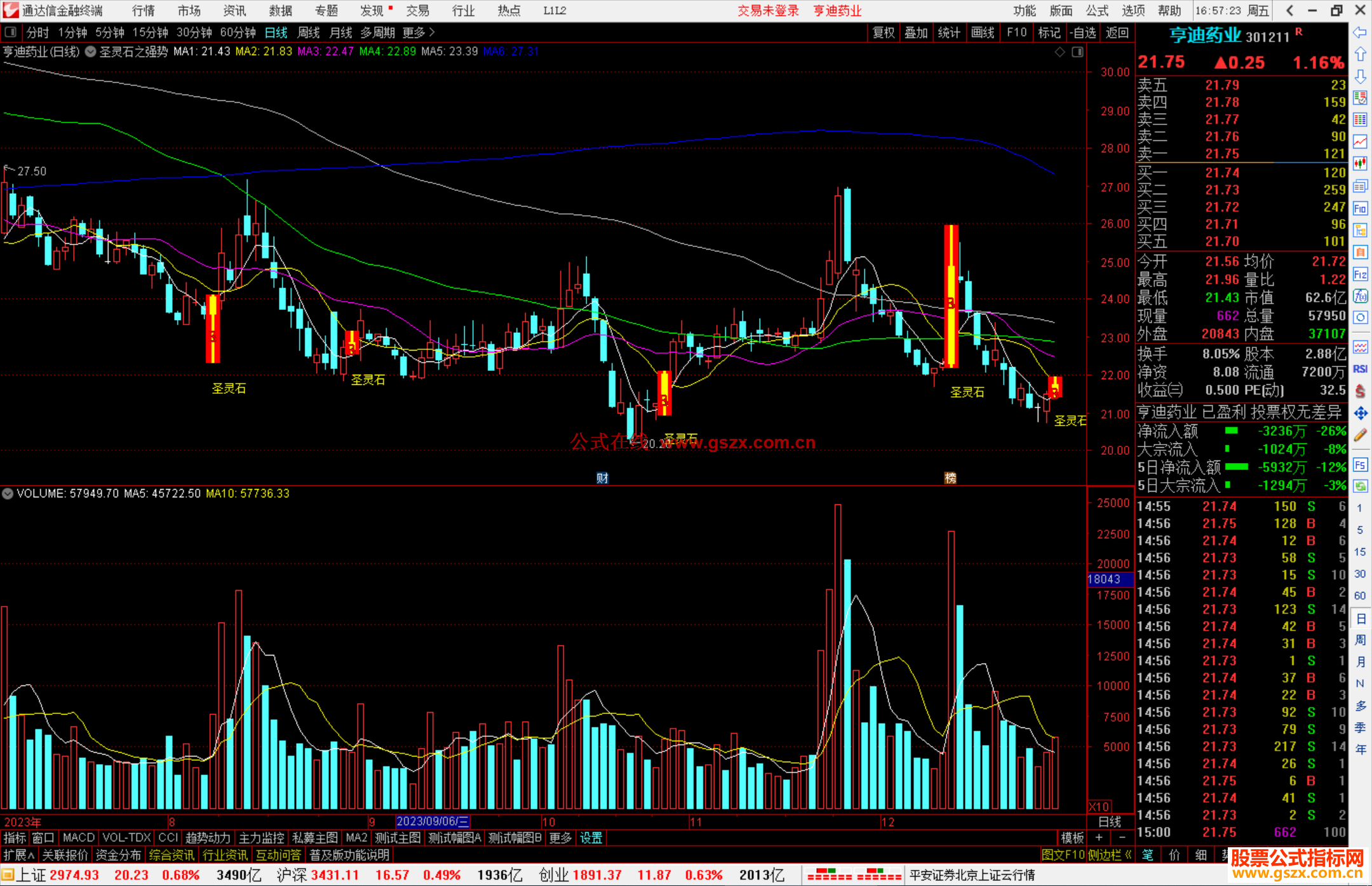The height and width of the screenshot is (886, 1372).
Task: Click the wavy lines indicator icon in sidebar
Action: pyautogui.click(x=1360, y=347)
